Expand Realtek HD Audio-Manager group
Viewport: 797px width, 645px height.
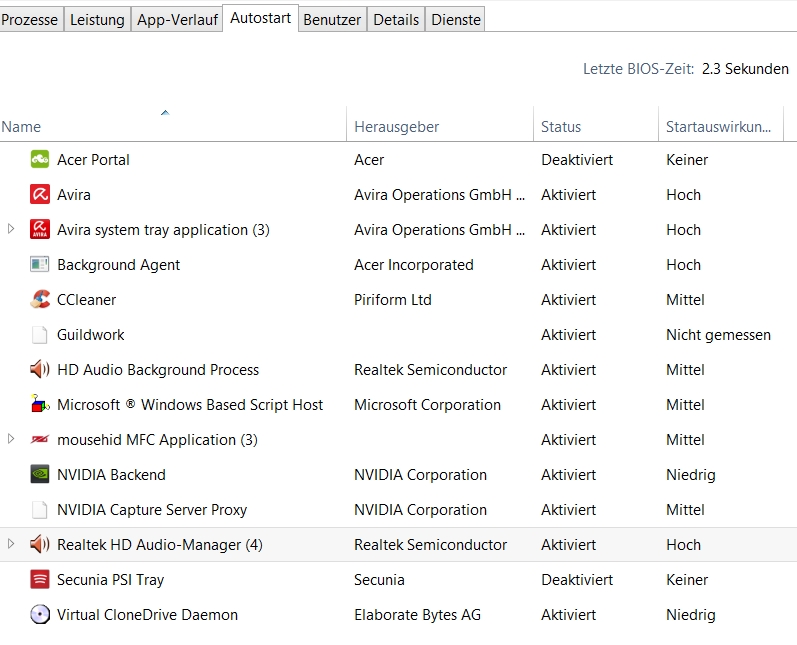[11, 544]
